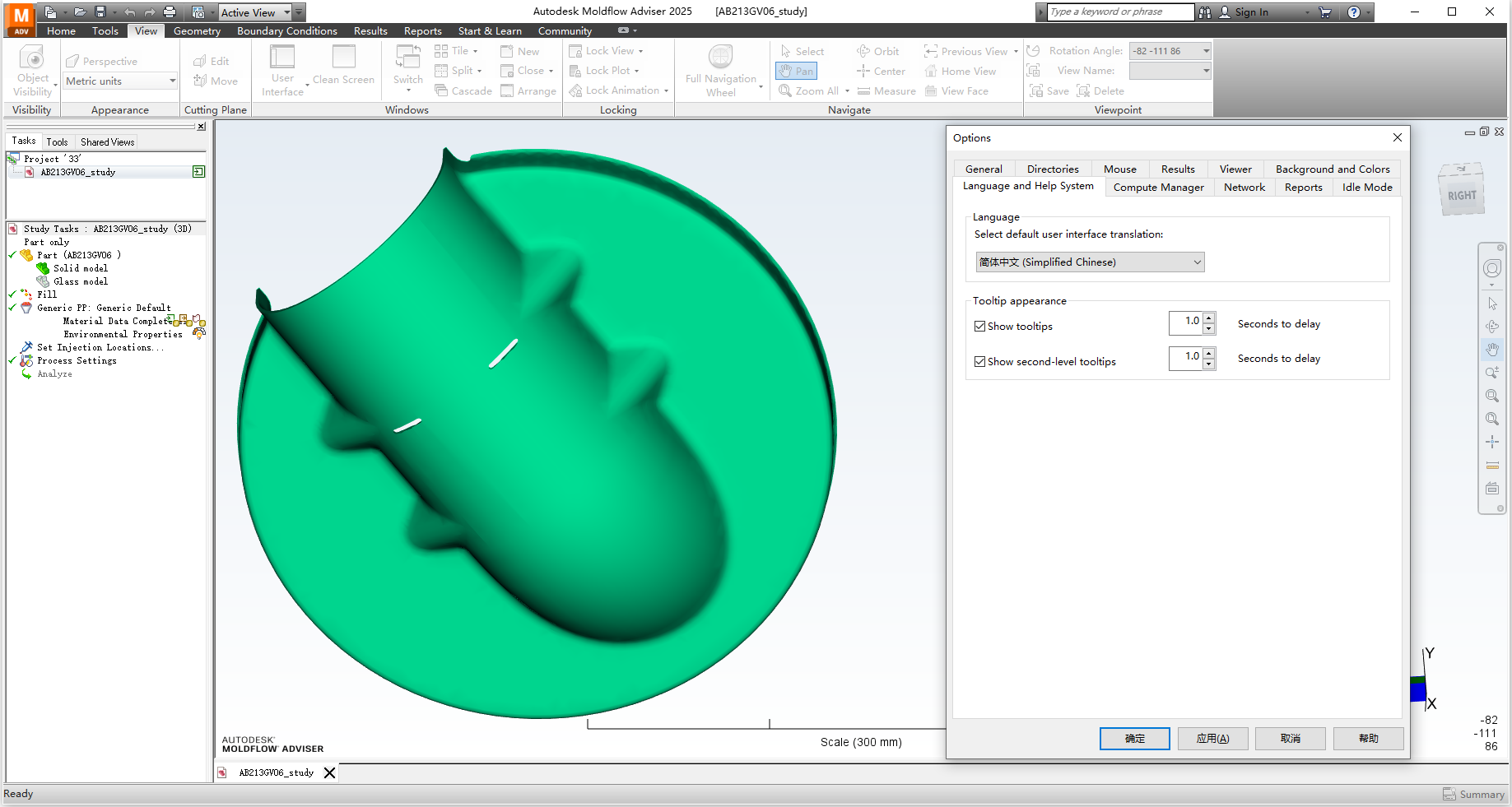Click the New window button
This screenshot has height=807, width=1512.
tap(520, 51)
